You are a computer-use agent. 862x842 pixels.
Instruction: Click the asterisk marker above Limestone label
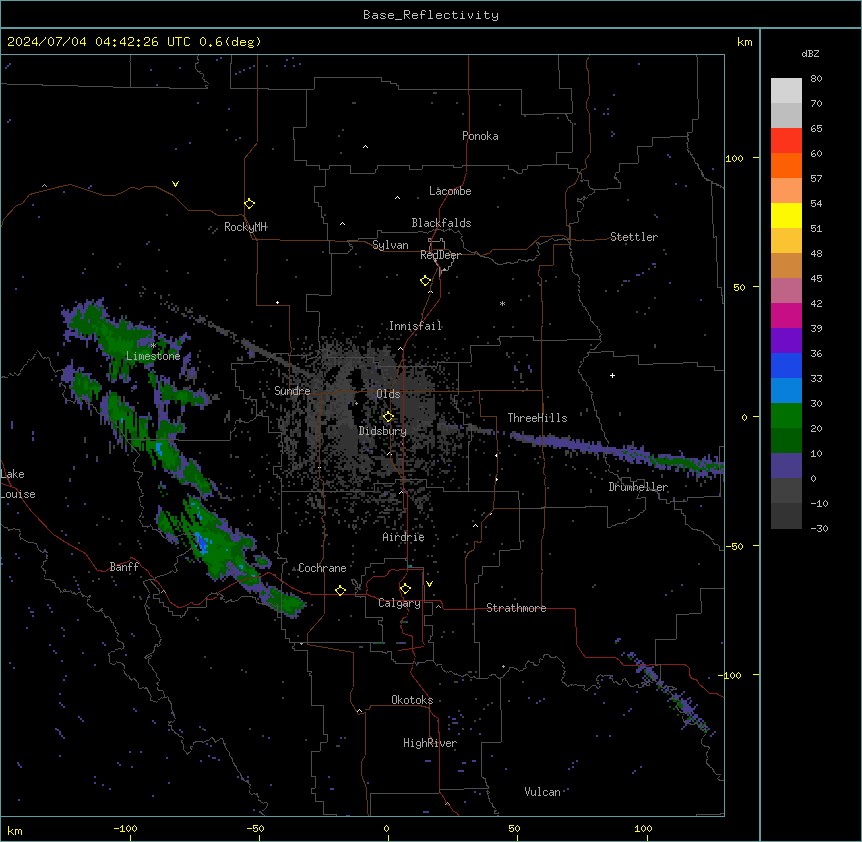click(153, 346)
